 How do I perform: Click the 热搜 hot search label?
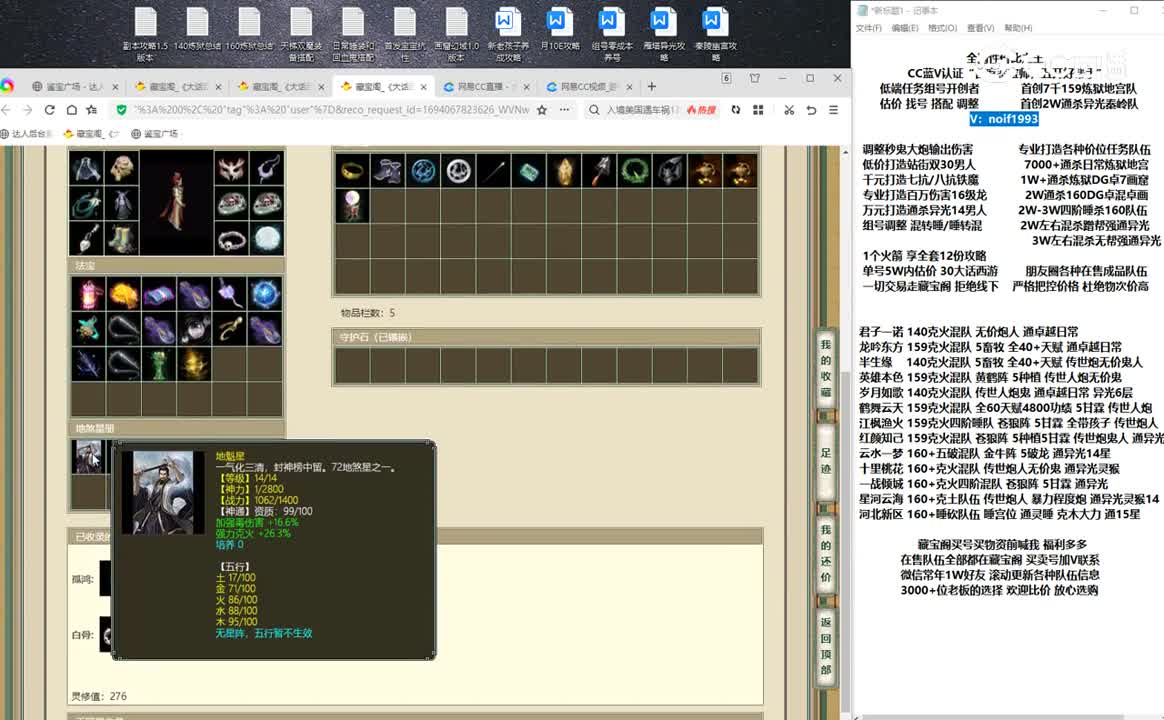point(702,110)
